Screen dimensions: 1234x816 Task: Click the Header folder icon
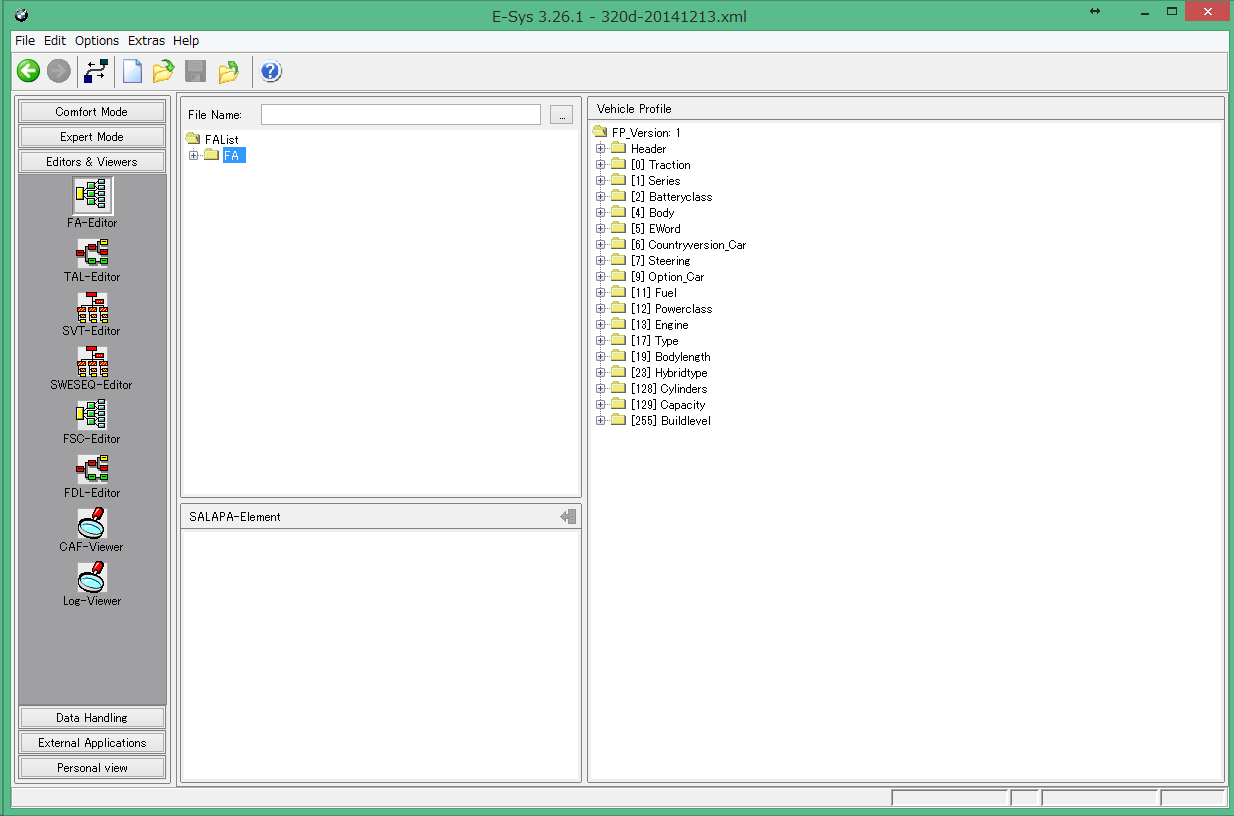click(x=618, y=148)
